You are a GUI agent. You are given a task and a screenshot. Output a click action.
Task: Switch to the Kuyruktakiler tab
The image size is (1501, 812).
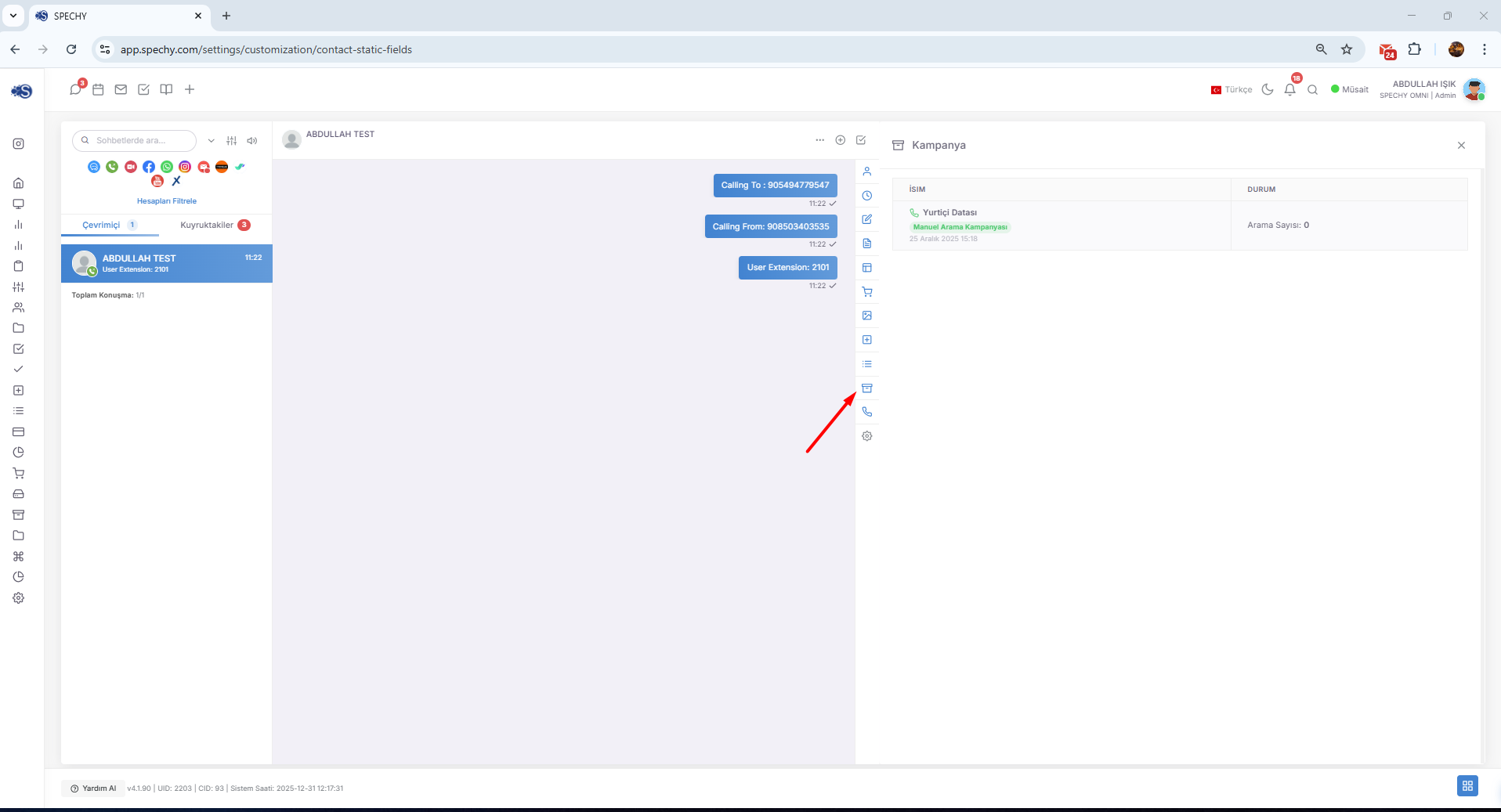point(215,225)
